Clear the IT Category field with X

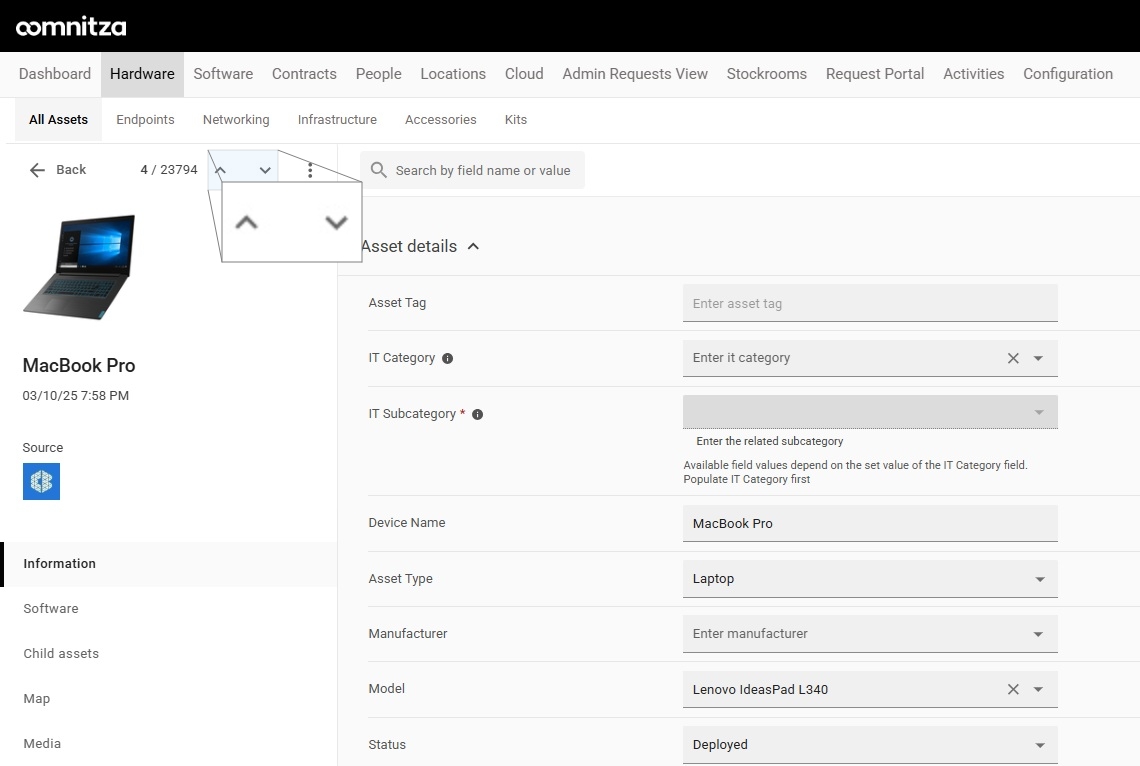(x=1013, y=358)
